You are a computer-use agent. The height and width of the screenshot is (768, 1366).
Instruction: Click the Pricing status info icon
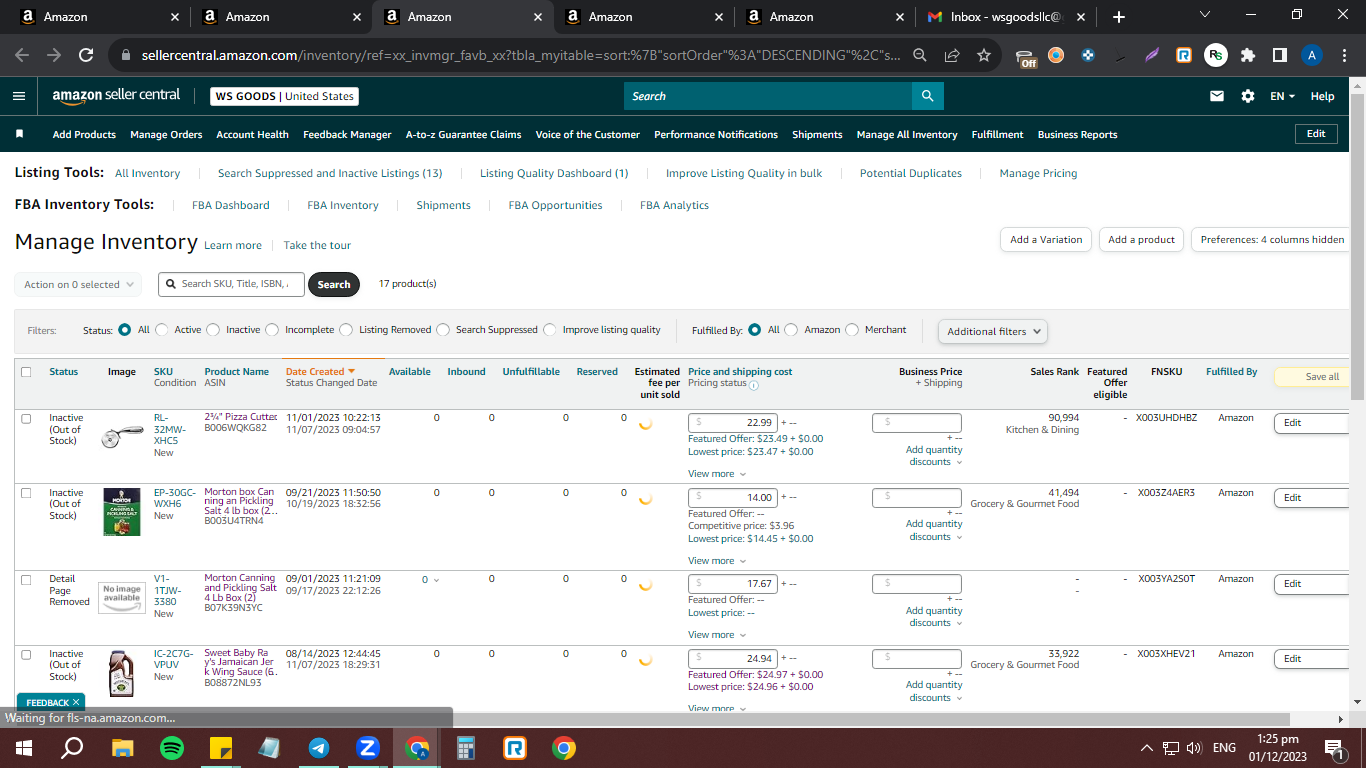tap(753, 384)
